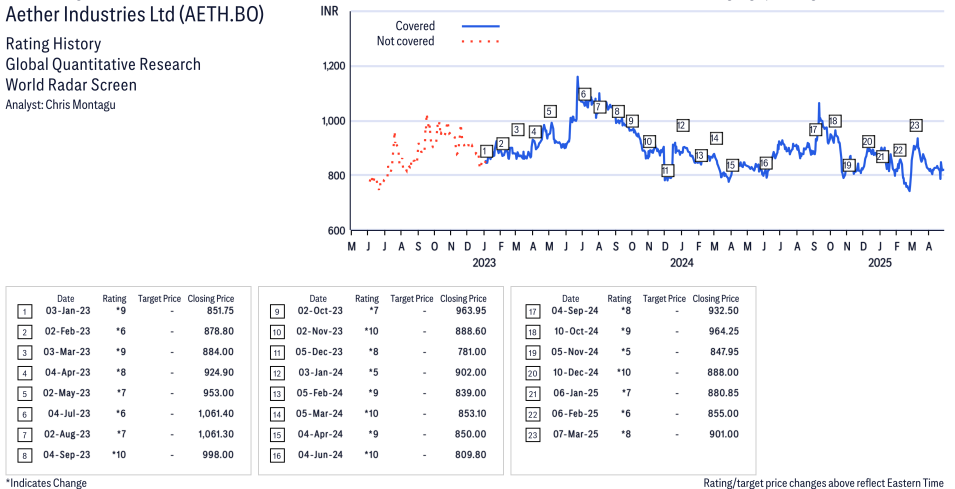Click the 932.50 closing price

pyautogui.click(x=724, y=311)
